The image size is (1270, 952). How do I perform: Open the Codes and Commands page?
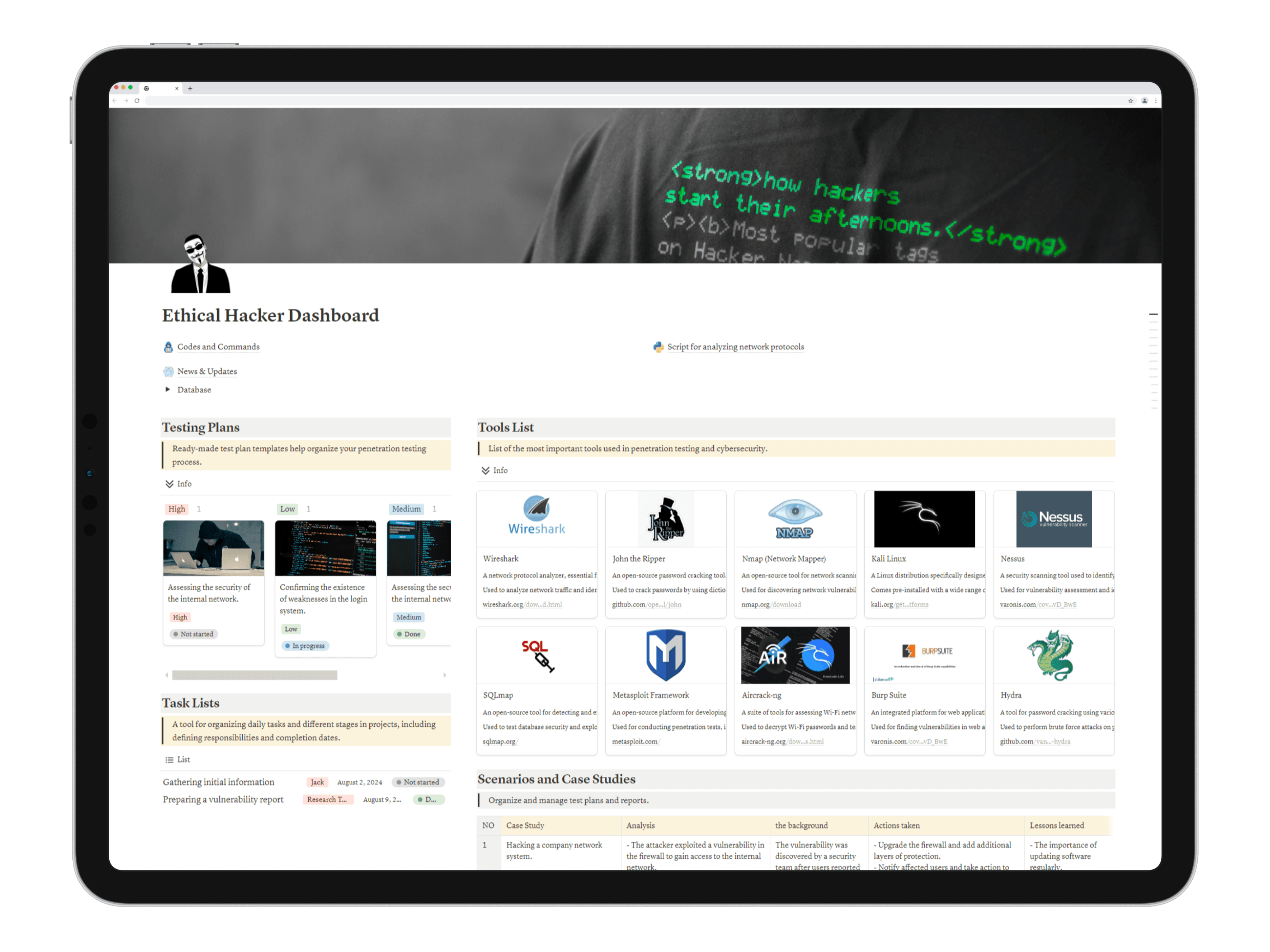218,347
